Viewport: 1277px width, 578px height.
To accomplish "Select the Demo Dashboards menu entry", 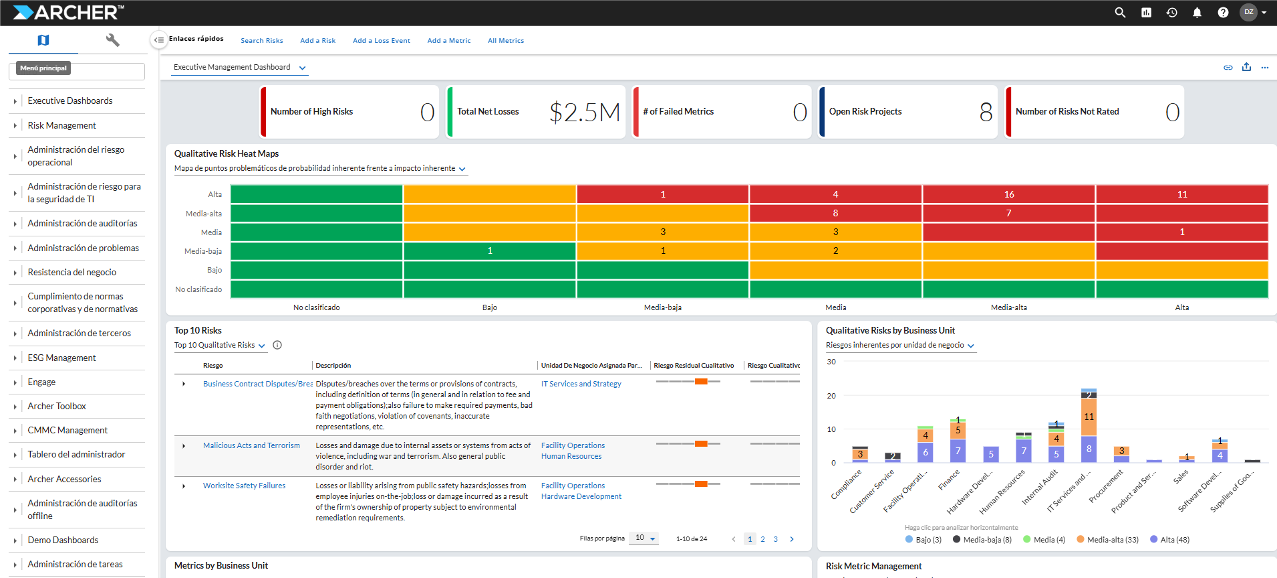I will [63, 540].
